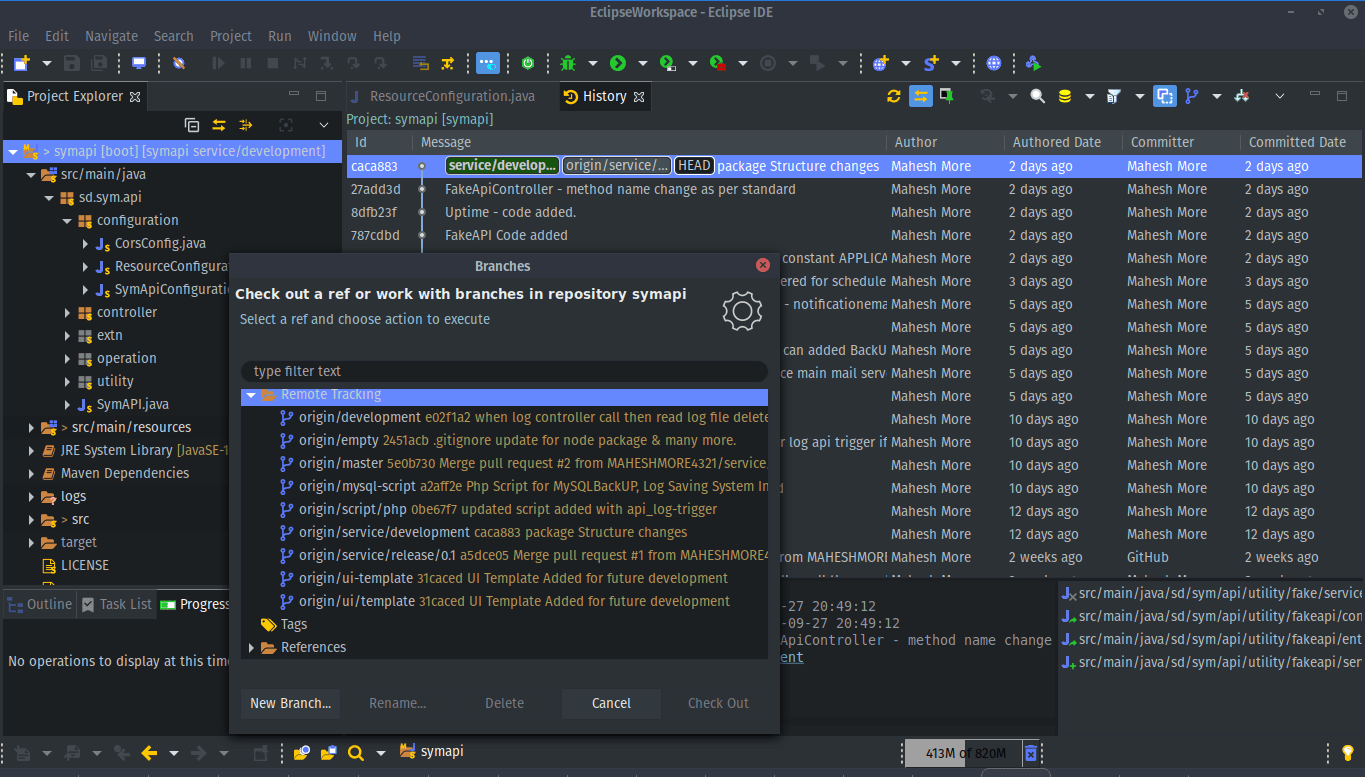Open the Navigate menu
The height and width of the screenshot is (777, 1365).
coord(111,35)
